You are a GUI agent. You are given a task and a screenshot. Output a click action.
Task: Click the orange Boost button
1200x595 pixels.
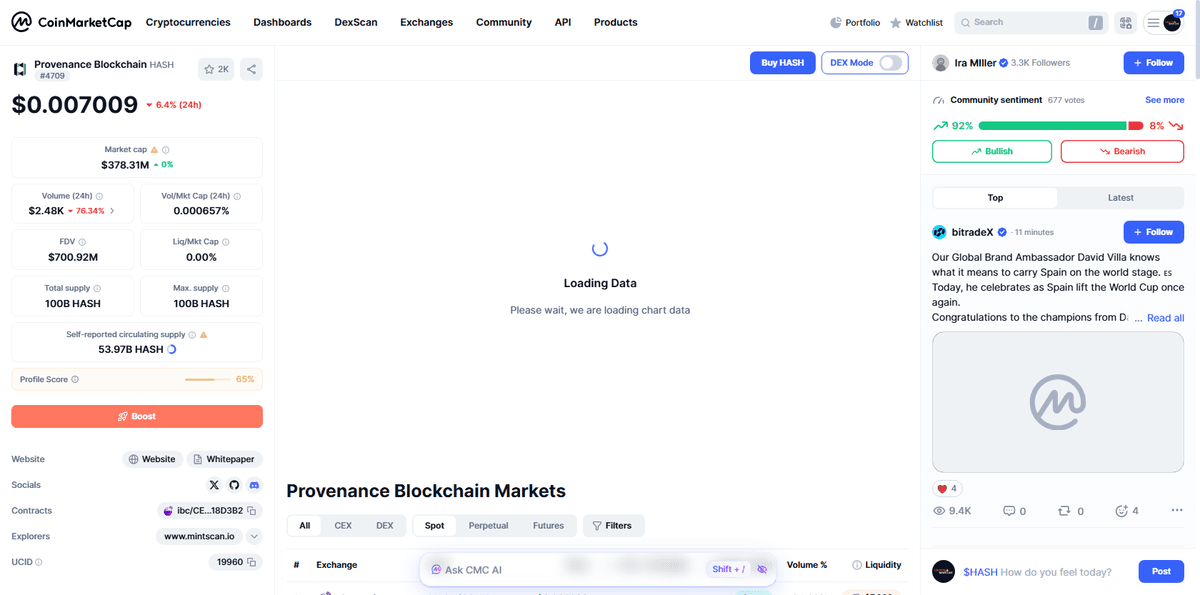tap(137, 416)
